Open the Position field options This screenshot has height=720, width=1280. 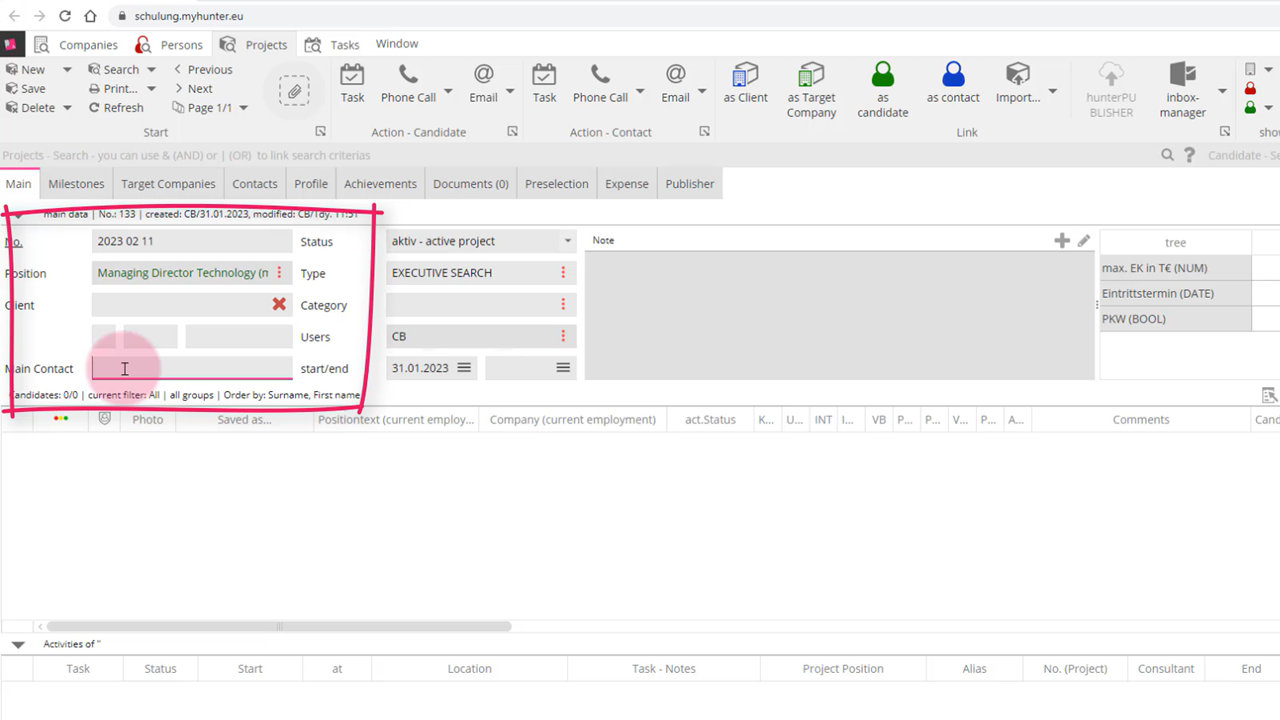click(x=279, y=273)
